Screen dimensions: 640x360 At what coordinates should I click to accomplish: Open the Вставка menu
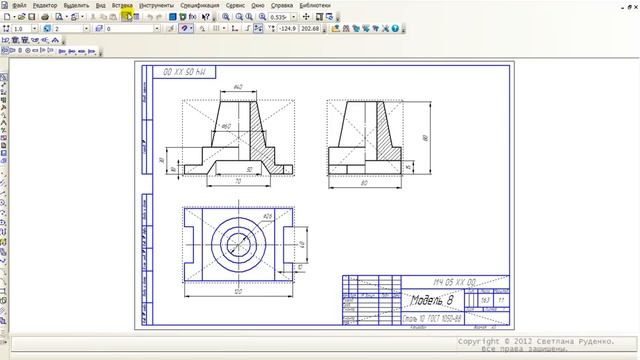(x=122, y=6)
